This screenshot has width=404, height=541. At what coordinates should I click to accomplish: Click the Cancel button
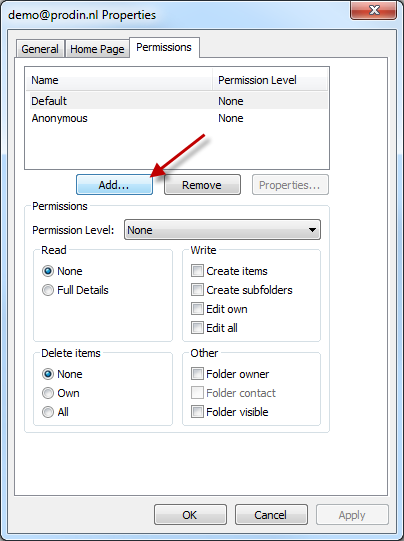coord(271,515)
